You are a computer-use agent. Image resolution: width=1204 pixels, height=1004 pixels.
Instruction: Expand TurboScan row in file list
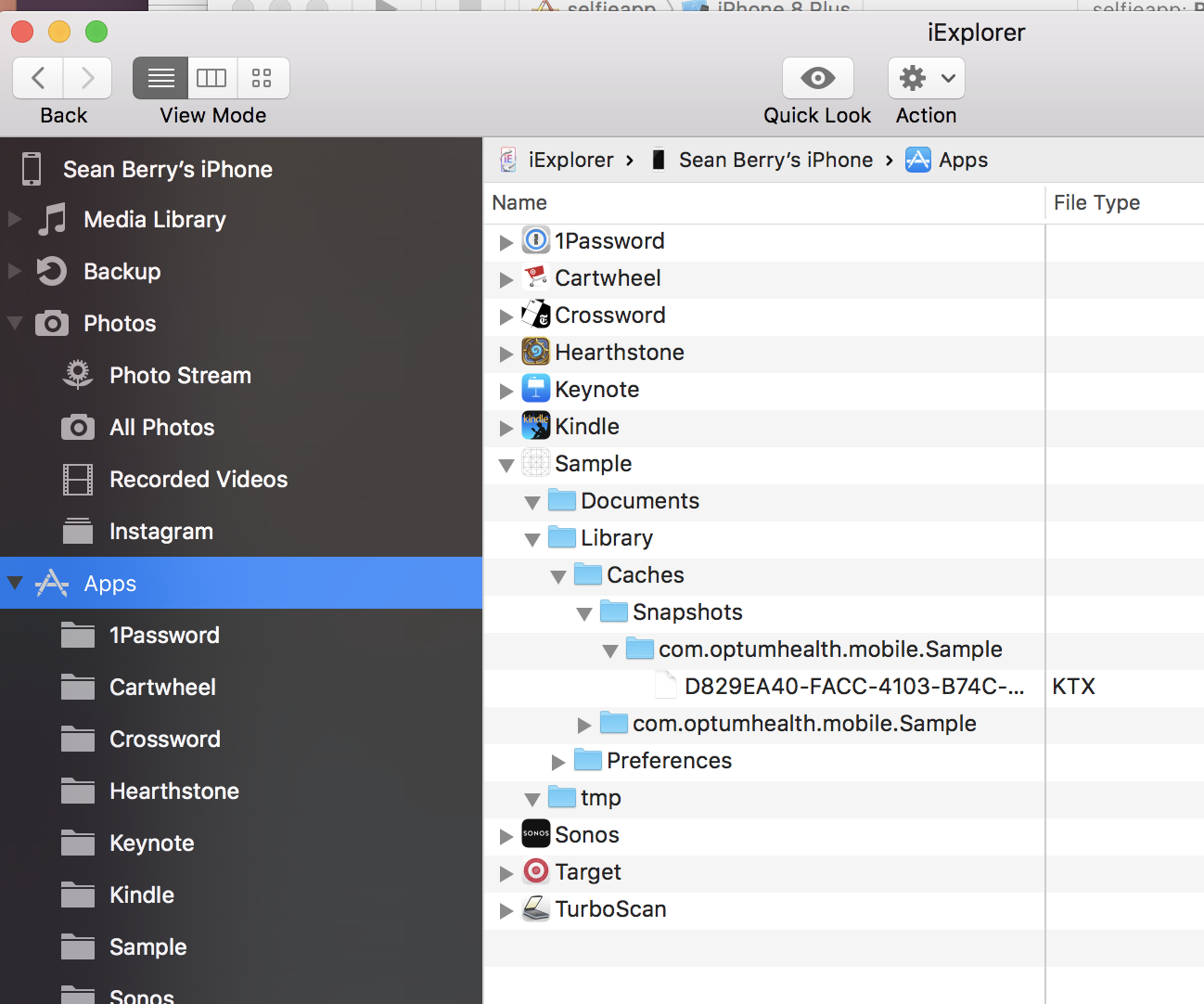pos(506,910)
